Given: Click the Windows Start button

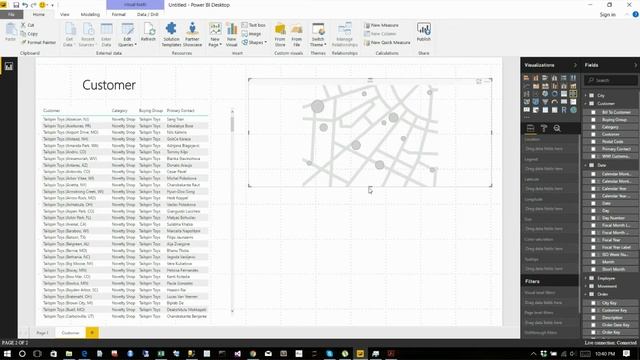Looking at the screenshot, I should click(x=7, y=353).
